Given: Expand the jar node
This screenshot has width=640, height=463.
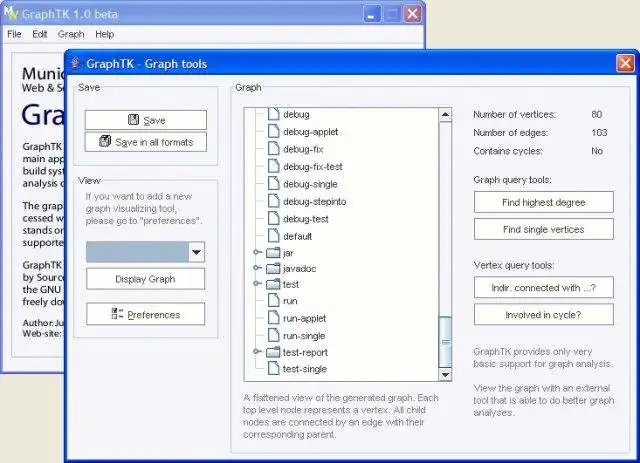Looking at the screenshot, I should point(257,252).
